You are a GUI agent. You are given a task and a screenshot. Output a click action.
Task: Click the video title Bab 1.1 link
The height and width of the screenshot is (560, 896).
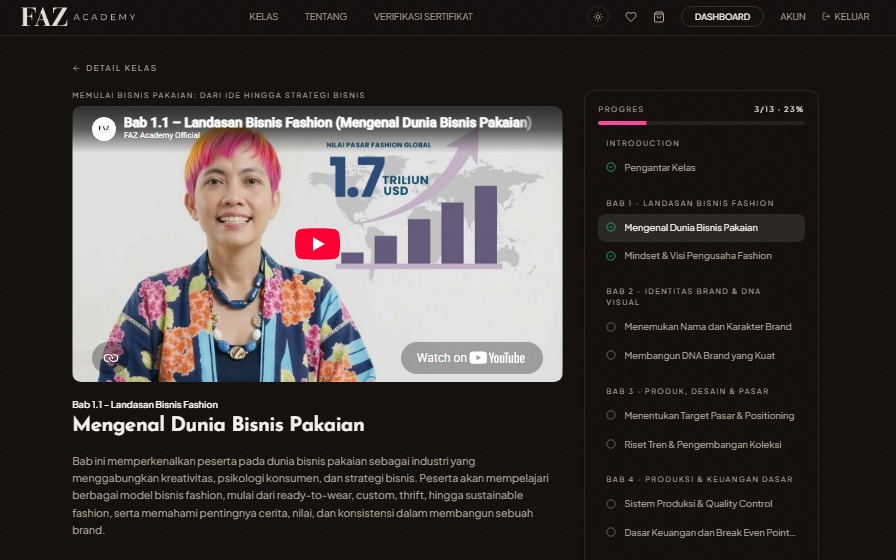(327, 122)
